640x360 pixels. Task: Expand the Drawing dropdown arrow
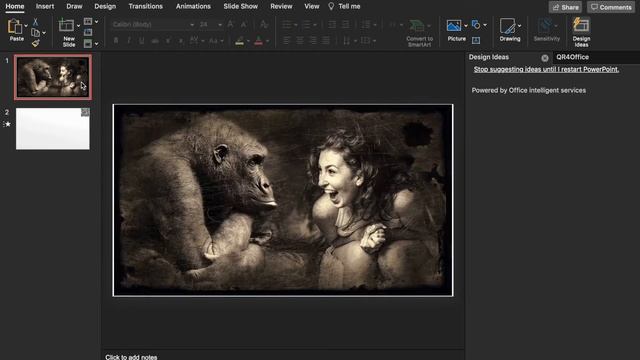[519, 26]
